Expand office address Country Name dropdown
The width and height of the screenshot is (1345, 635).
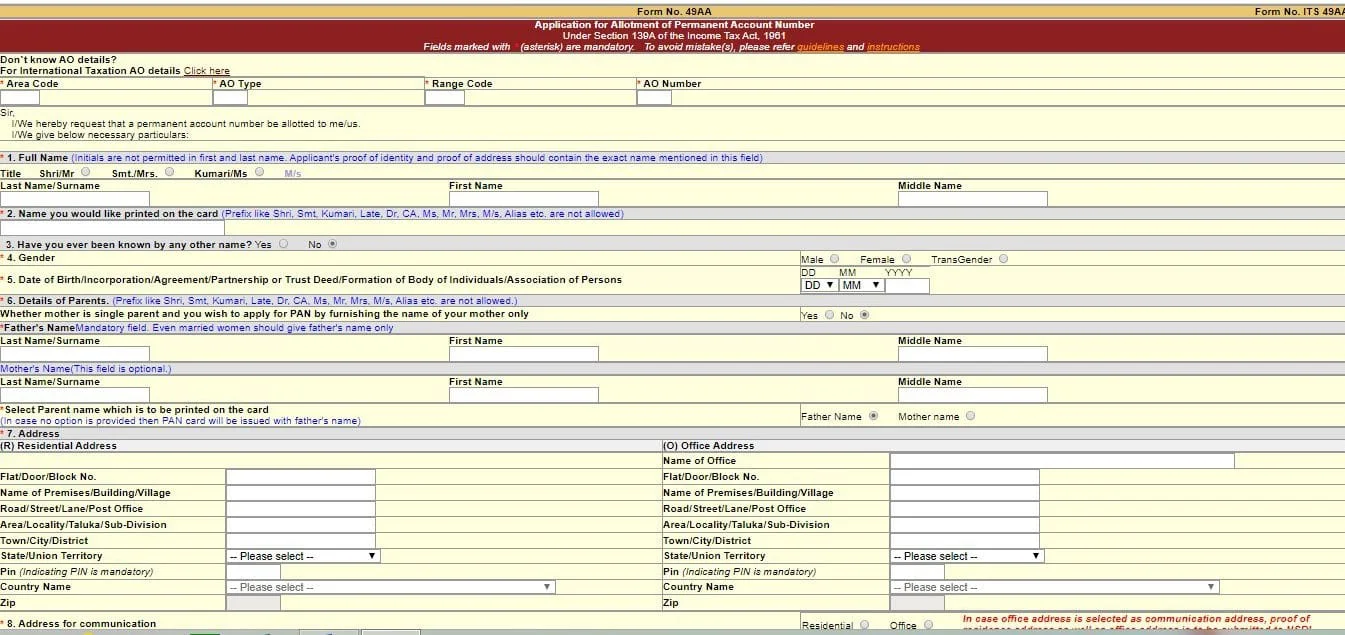[x=1054, y=587]
